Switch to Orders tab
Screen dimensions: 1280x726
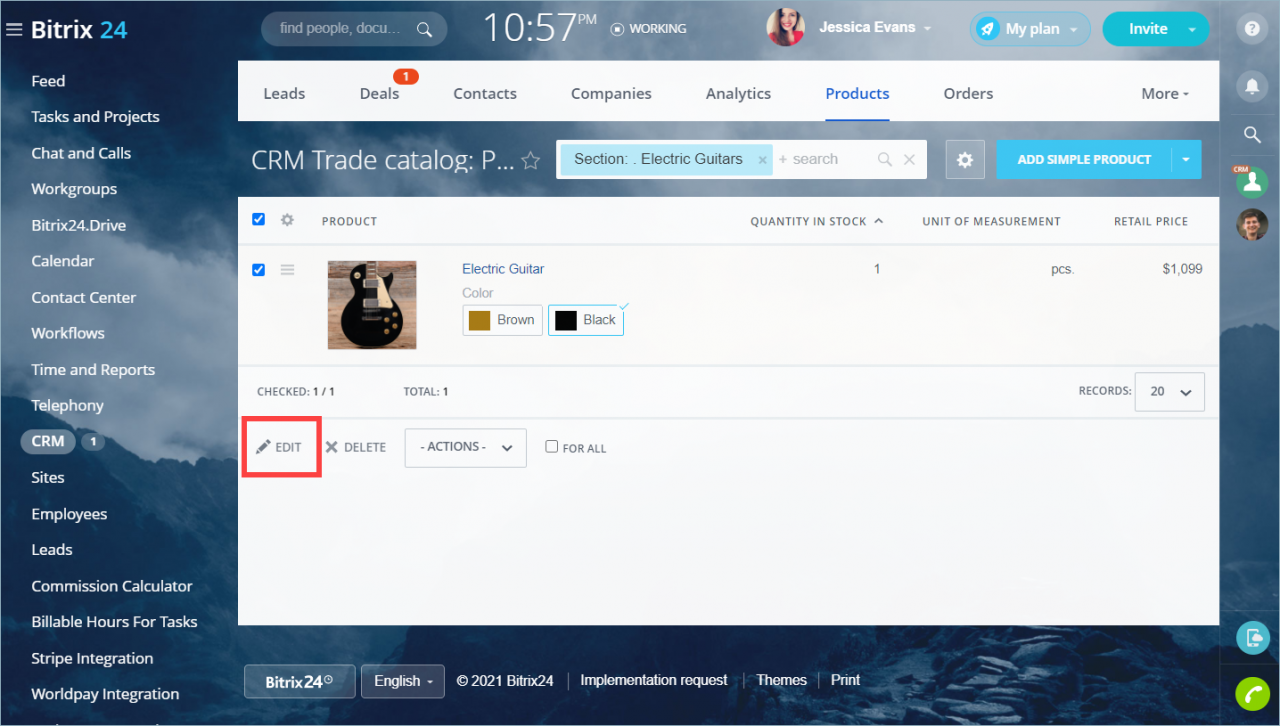(x=968, y=94)
